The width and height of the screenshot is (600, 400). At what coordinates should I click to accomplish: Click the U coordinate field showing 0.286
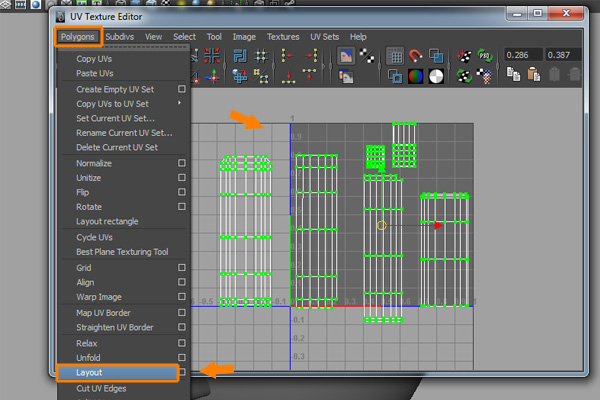coord(523,56)
